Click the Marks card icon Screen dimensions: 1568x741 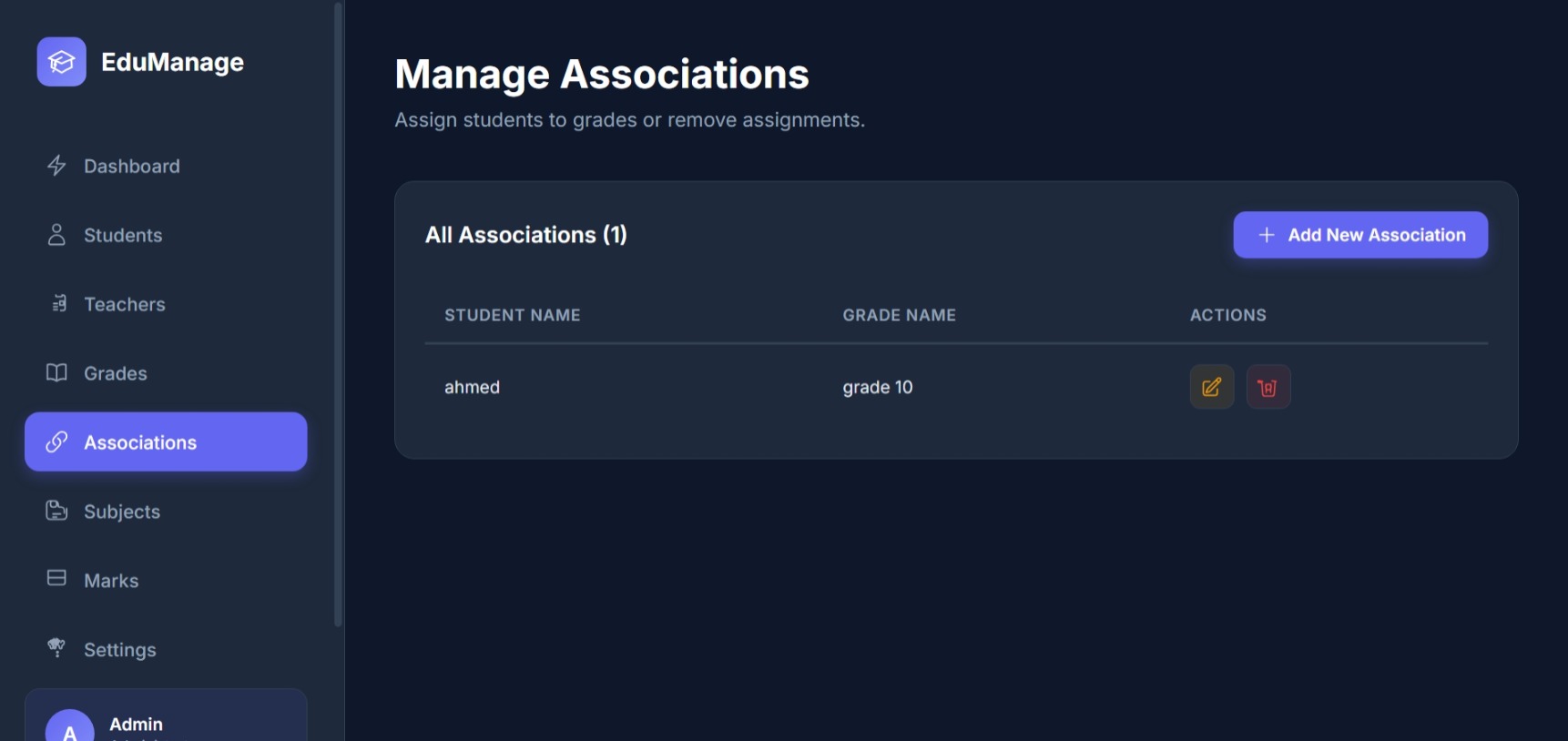(56, 578)
